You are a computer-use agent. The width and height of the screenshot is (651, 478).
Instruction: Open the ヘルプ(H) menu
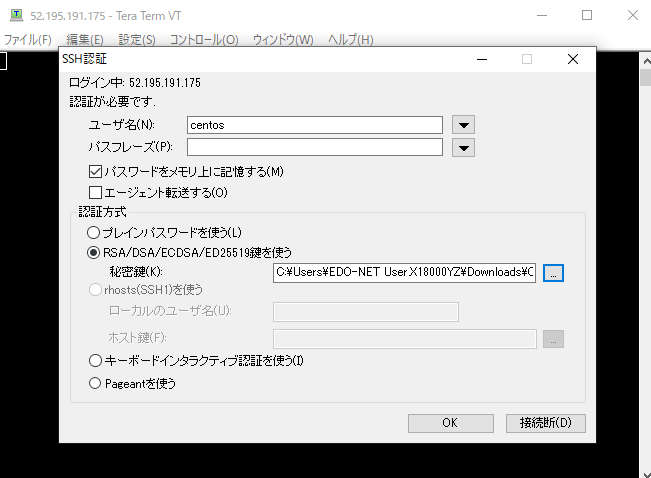point(351,40)
